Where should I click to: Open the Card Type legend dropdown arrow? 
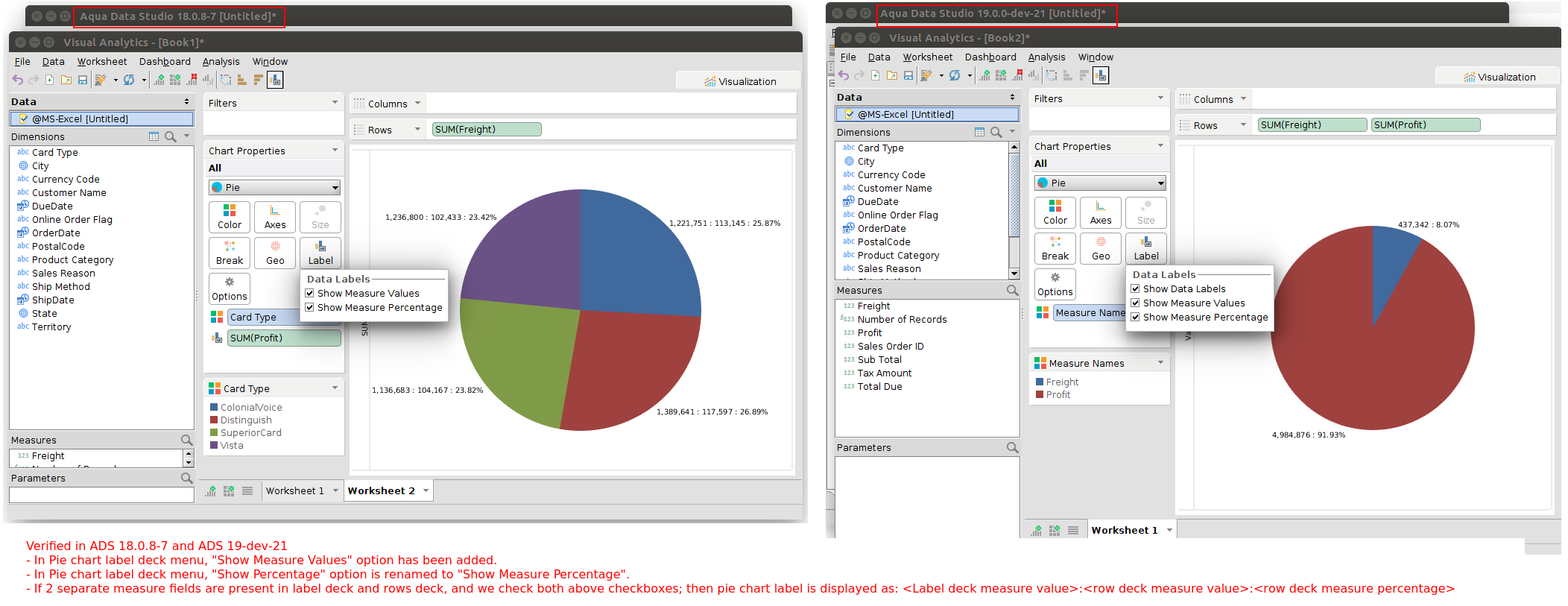click(335, 388)
